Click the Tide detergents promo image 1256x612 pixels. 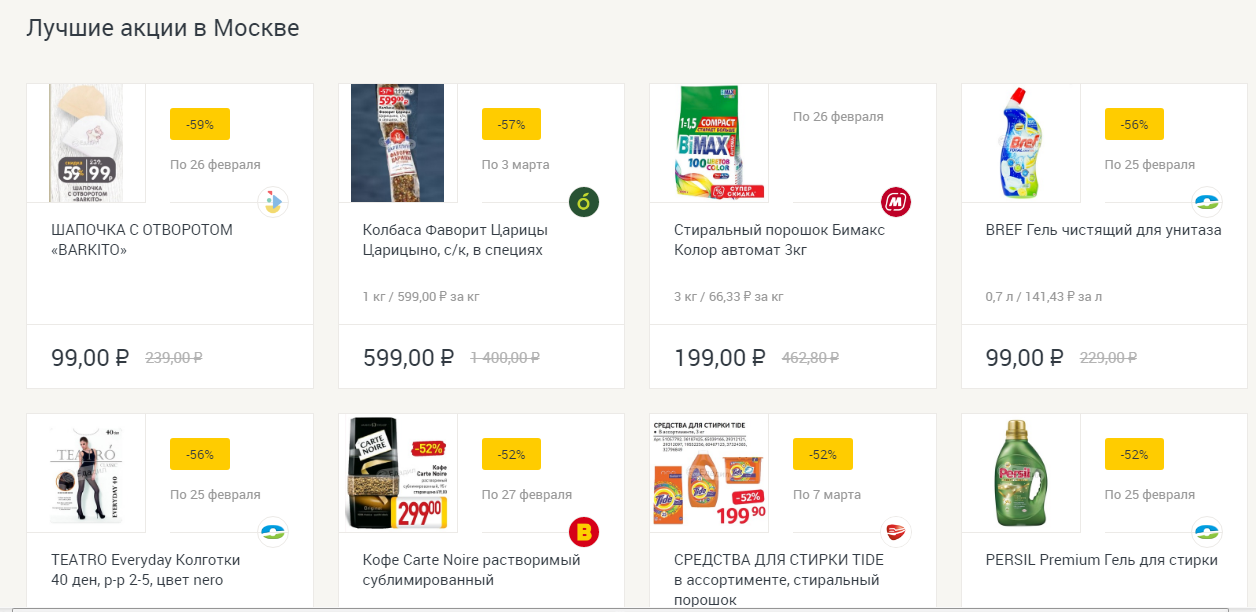click(x=709, y=473)
